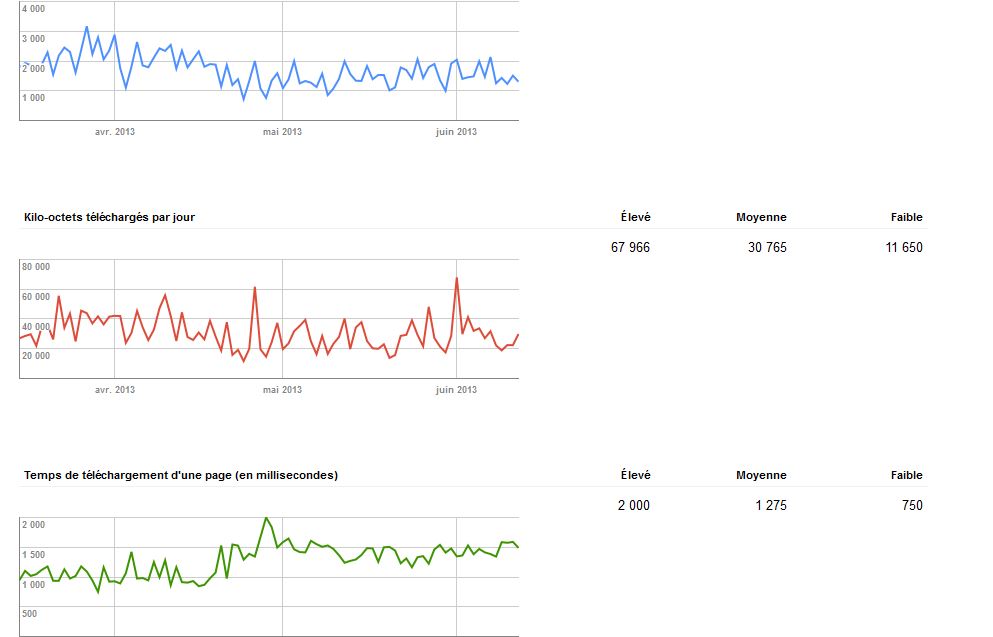The width and height of the screenshot is (993, 637).
Task: Click the highest peak on the blue chart
Action: coord(87,27)
